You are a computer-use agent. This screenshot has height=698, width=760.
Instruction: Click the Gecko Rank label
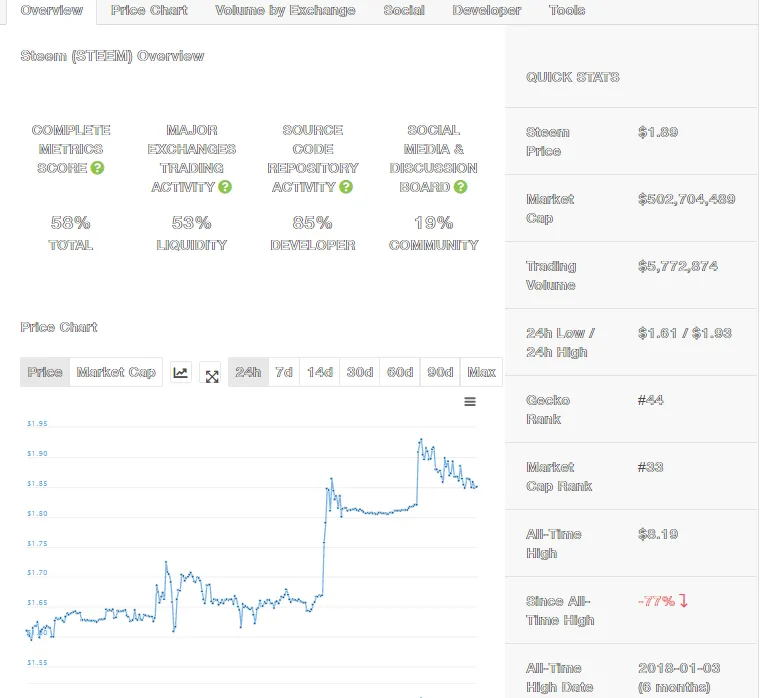pyautogui.click(x=548, y=410)
